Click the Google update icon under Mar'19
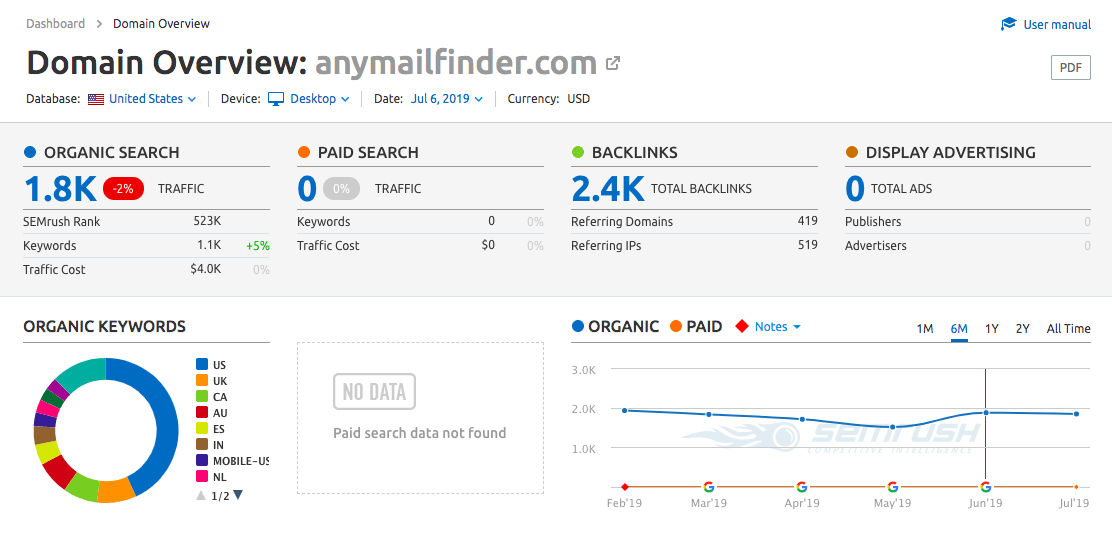Image resolution: width=1112 pixels, height=540 pixels. tap(708, 487)
